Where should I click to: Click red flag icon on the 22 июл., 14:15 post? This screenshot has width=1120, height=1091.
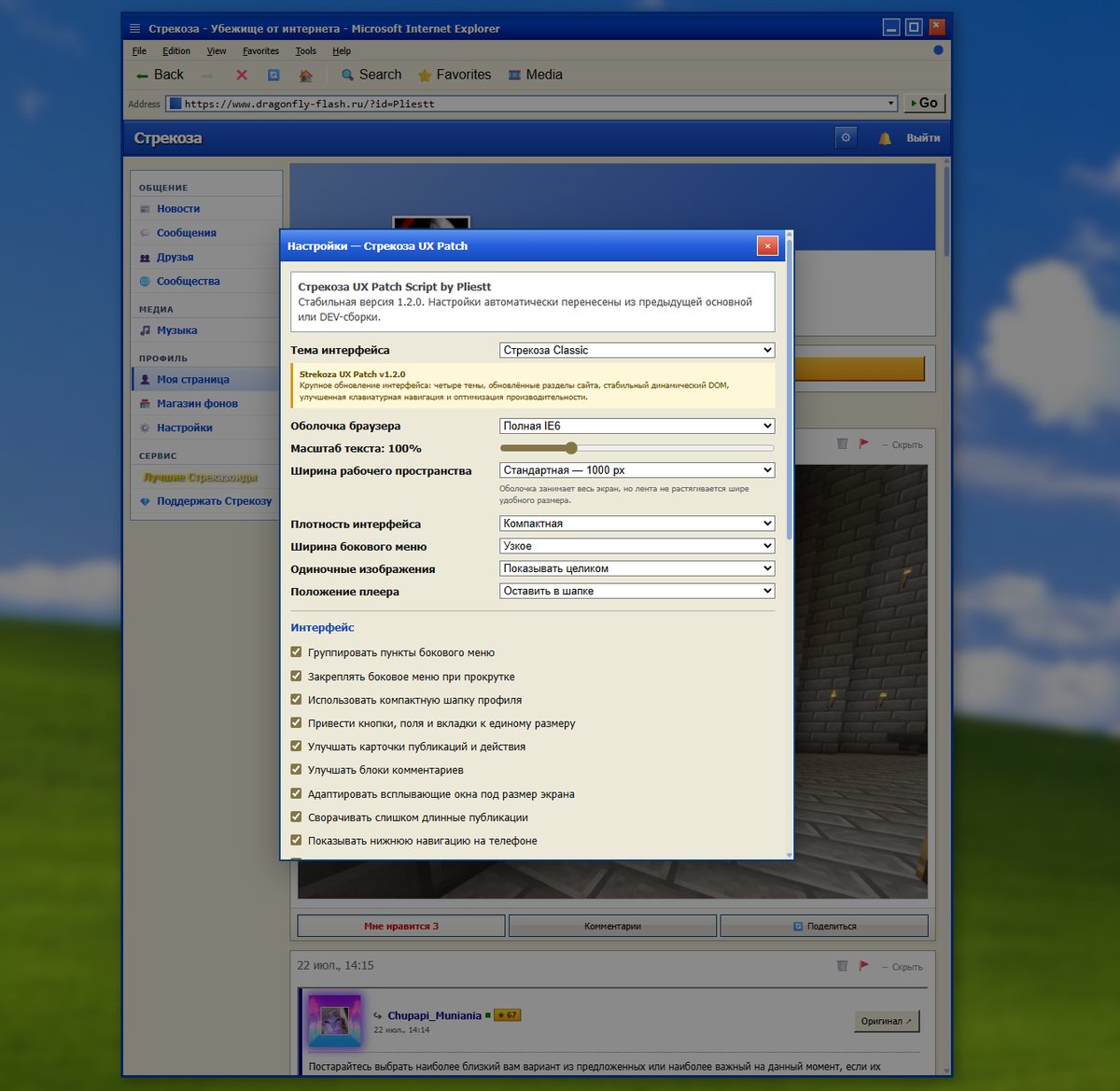coord(863,966)
